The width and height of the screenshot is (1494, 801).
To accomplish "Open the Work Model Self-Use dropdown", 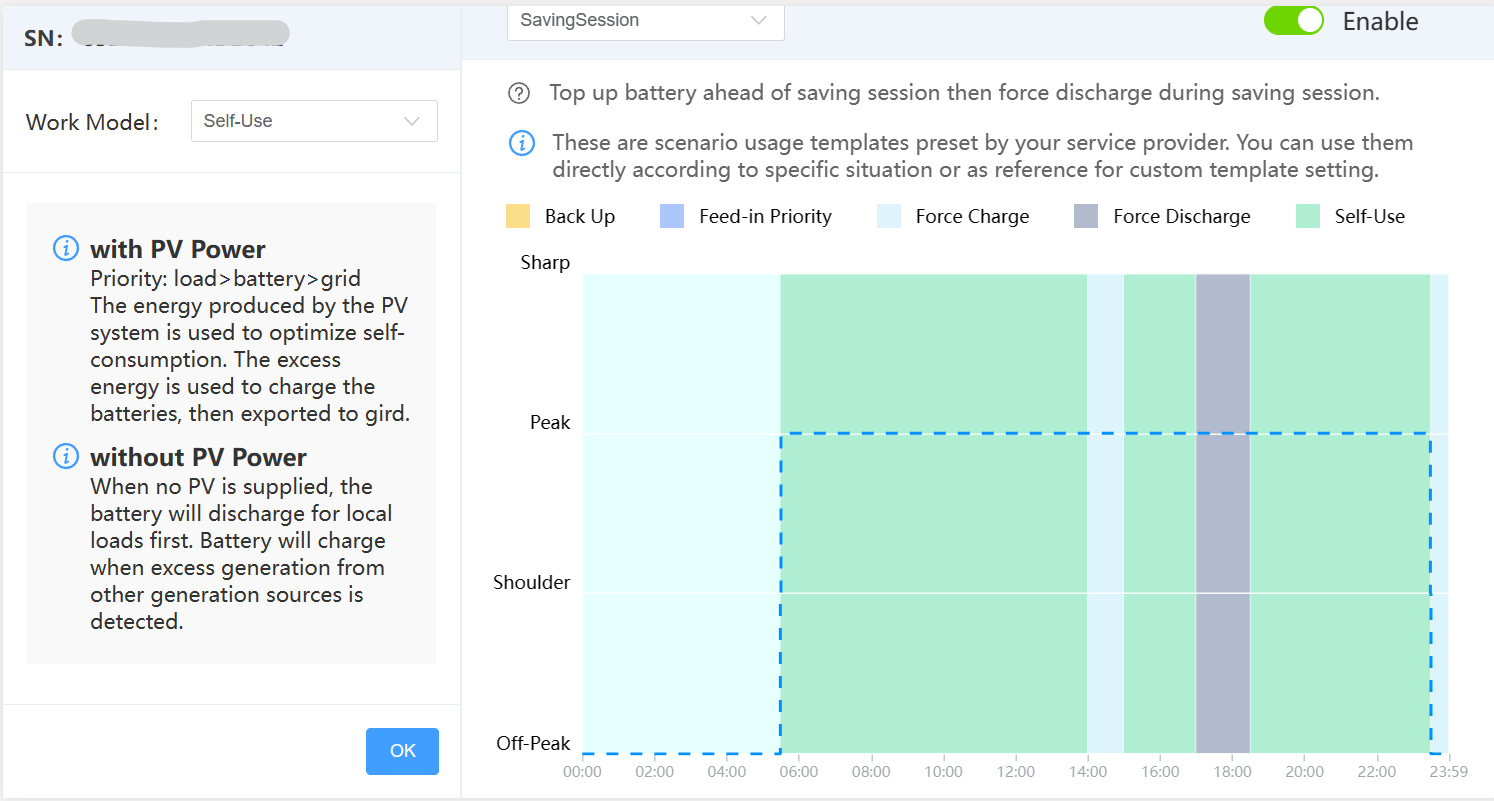I will point(314,121).
